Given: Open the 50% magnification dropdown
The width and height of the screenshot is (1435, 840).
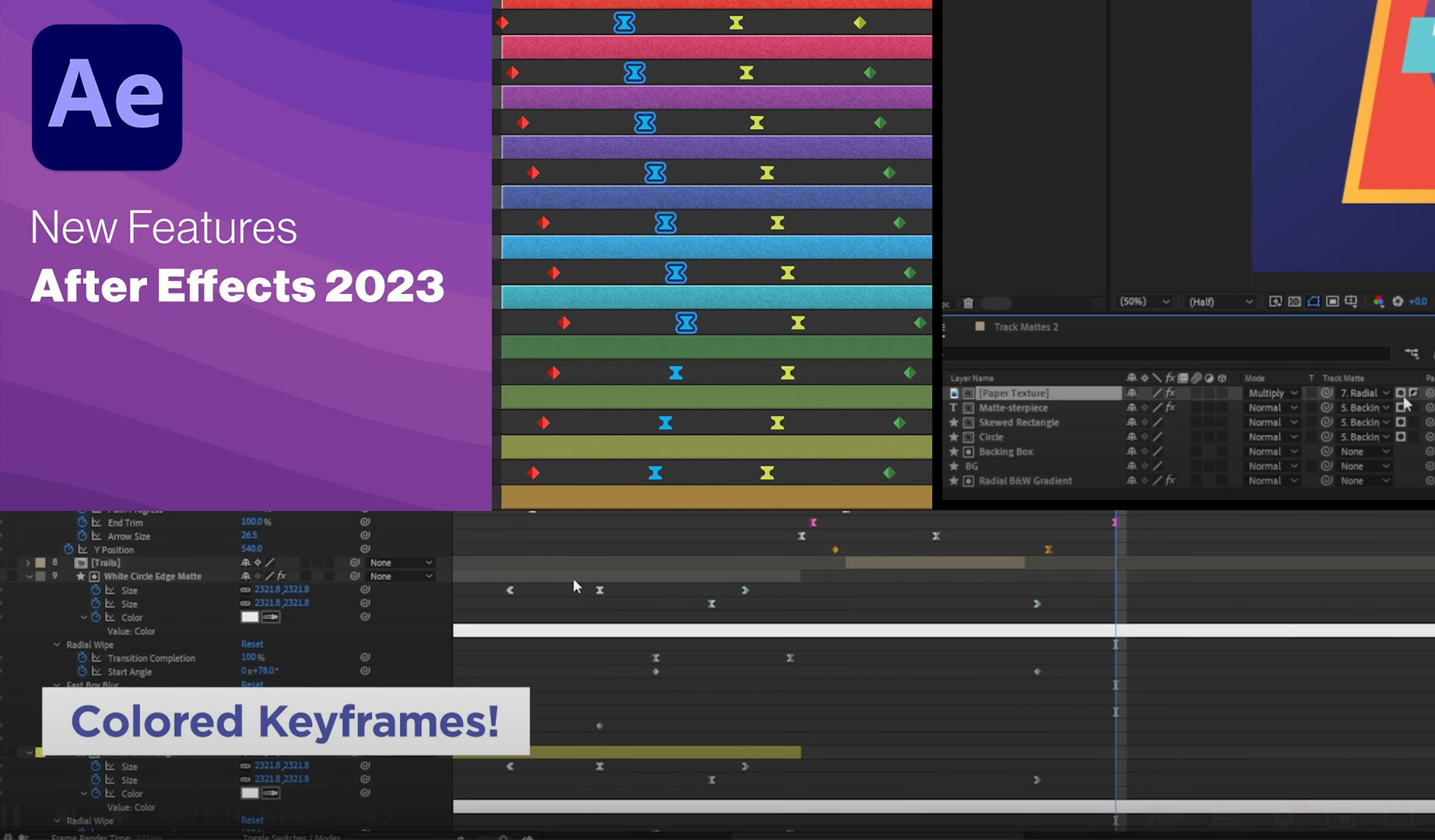Looking at the screenshot, I should click(1144, 302).
